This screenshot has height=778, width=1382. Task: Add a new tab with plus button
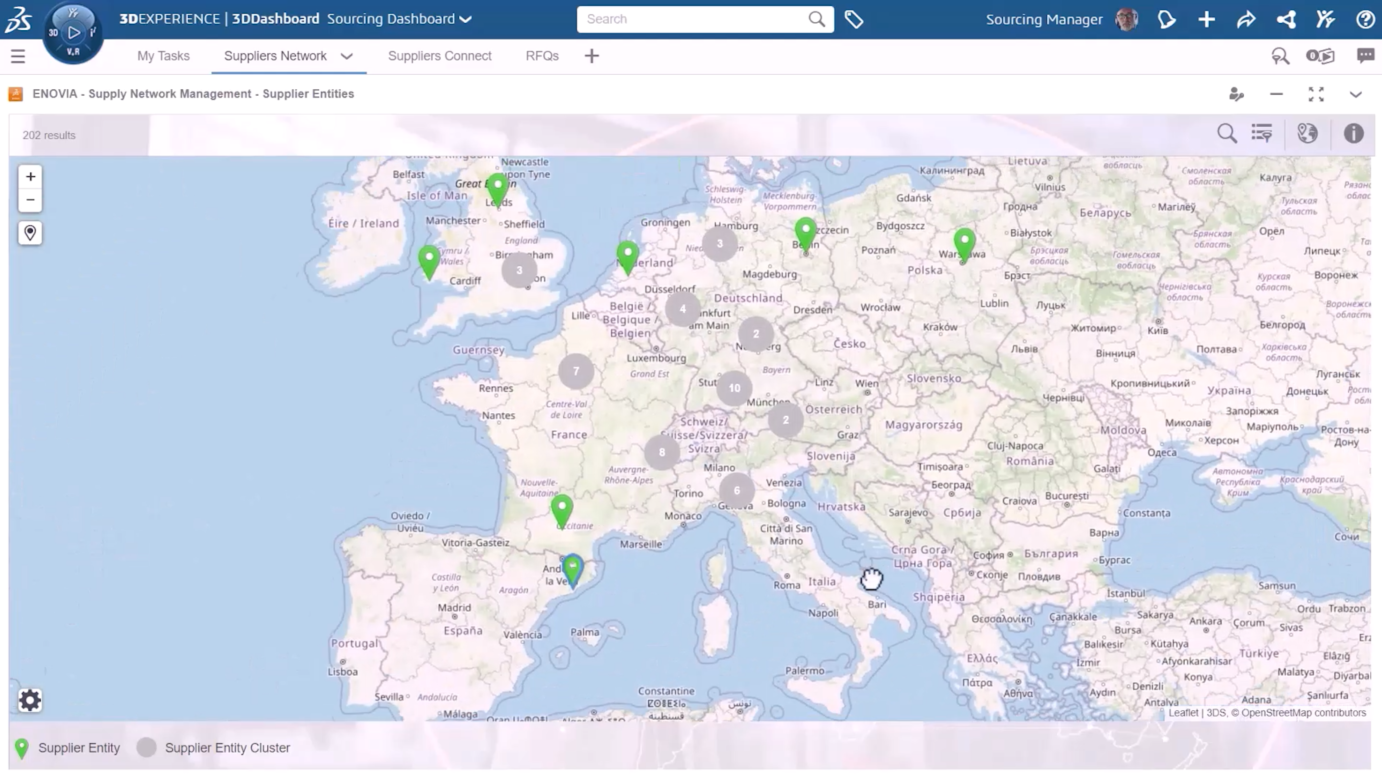pos(592,56)
